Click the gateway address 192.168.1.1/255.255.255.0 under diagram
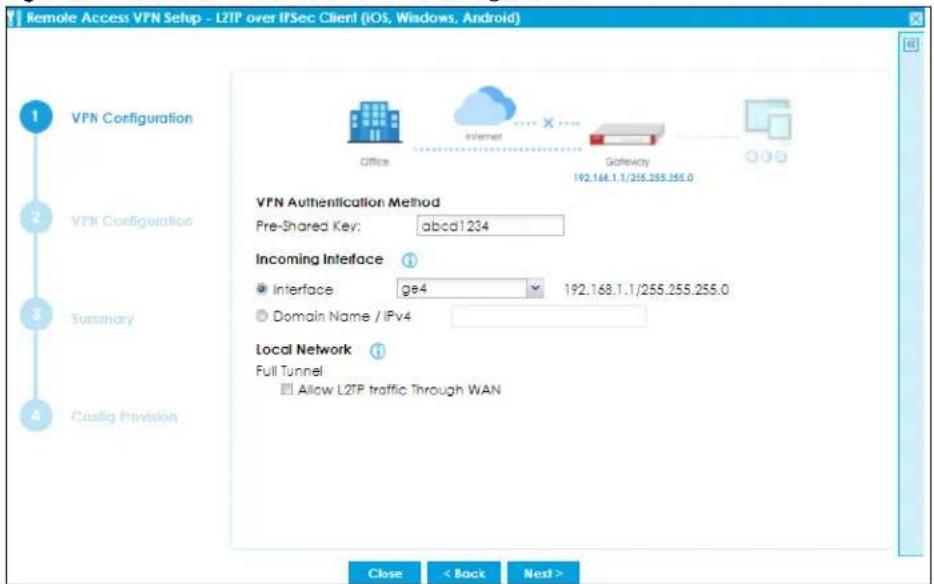The width and height of the screenshot is (934, 584). tap(633, 178)
